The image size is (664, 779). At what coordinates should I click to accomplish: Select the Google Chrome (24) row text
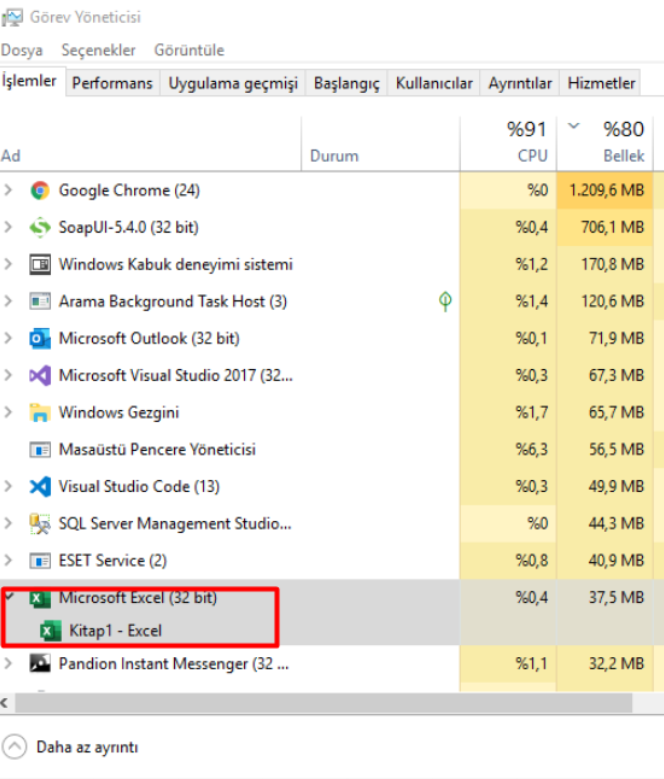click(129, 190)
